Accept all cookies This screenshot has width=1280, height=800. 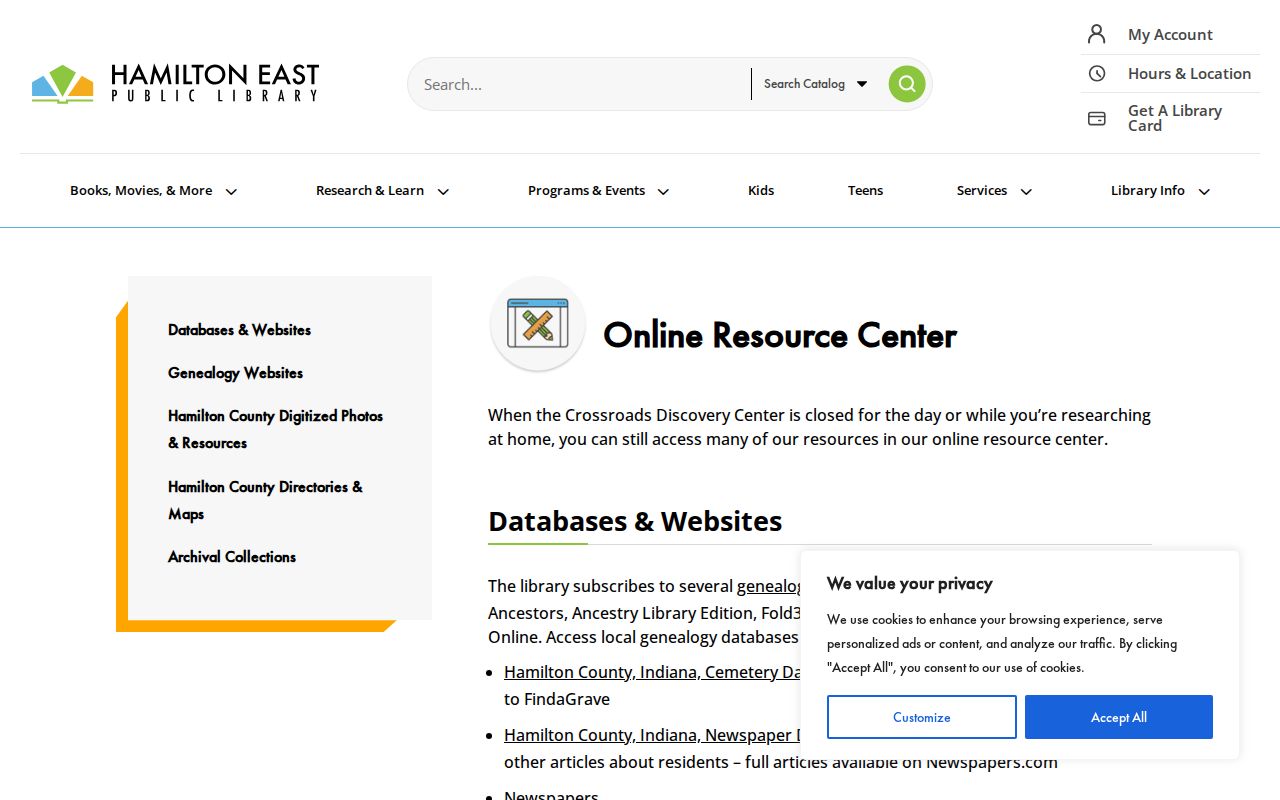[1119, 717]
